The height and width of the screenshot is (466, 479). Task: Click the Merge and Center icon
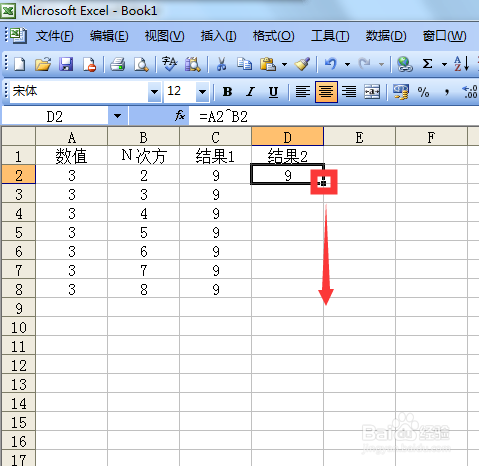click(x=372, y=91)
